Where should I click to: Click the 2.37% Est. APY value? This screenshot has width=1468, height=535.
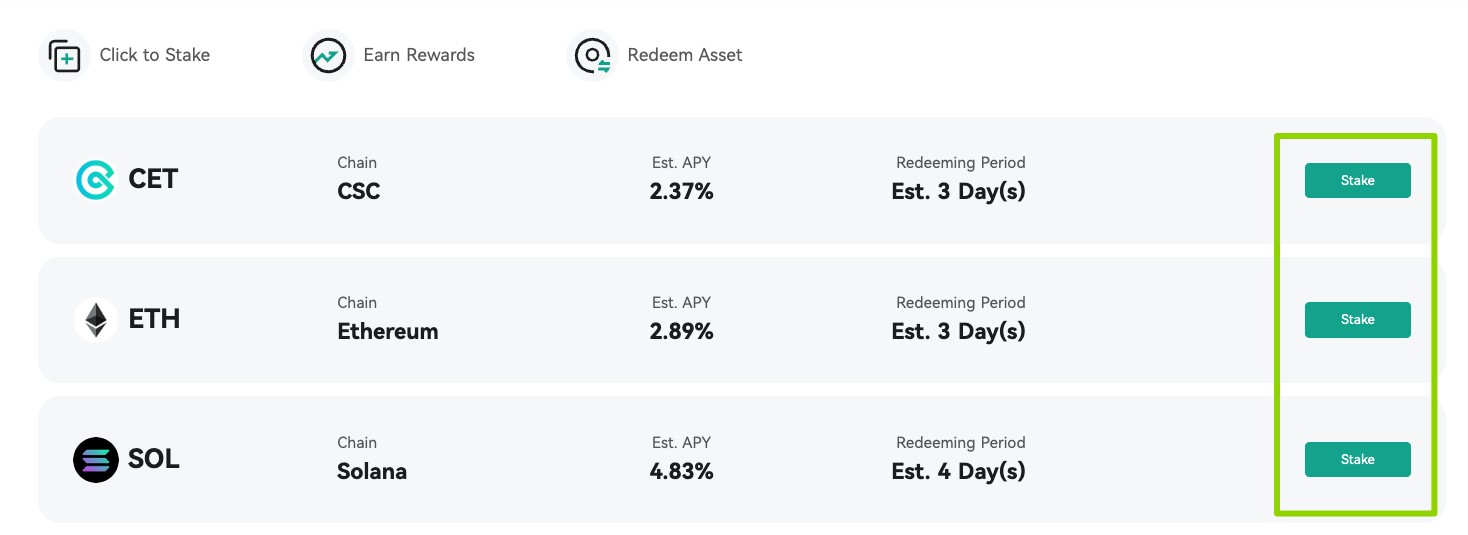click(682, 192)
